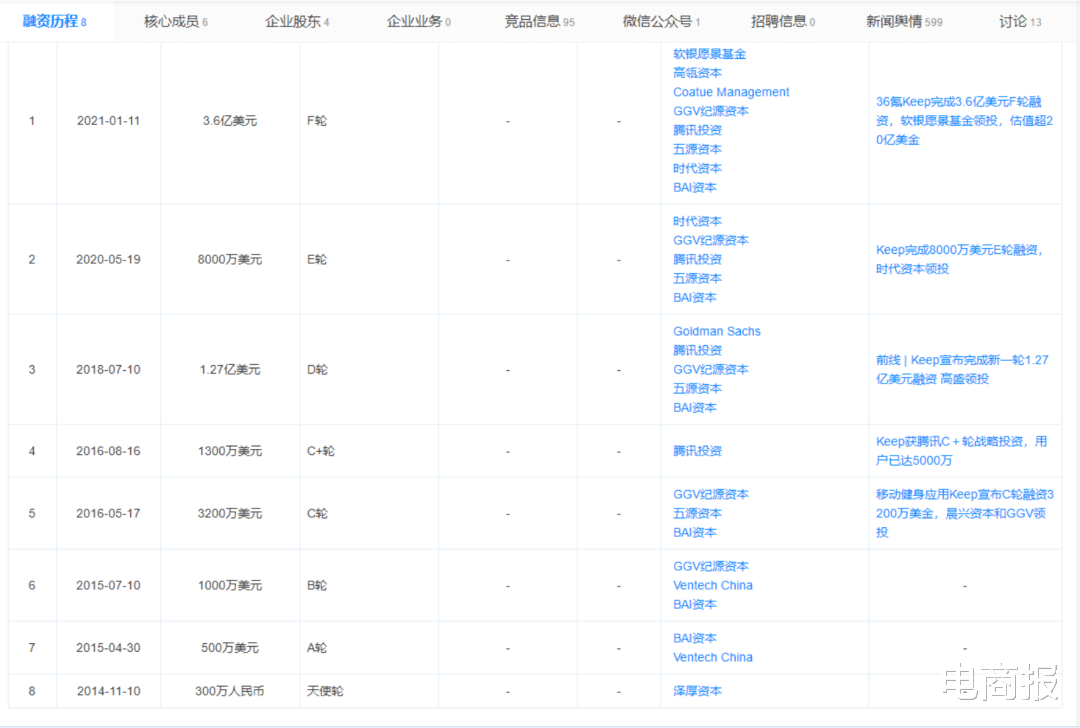The height and width of the screenshot is (728, 1080).
Task: Select amount cell 3200万美元
Action: coord(229,514)
